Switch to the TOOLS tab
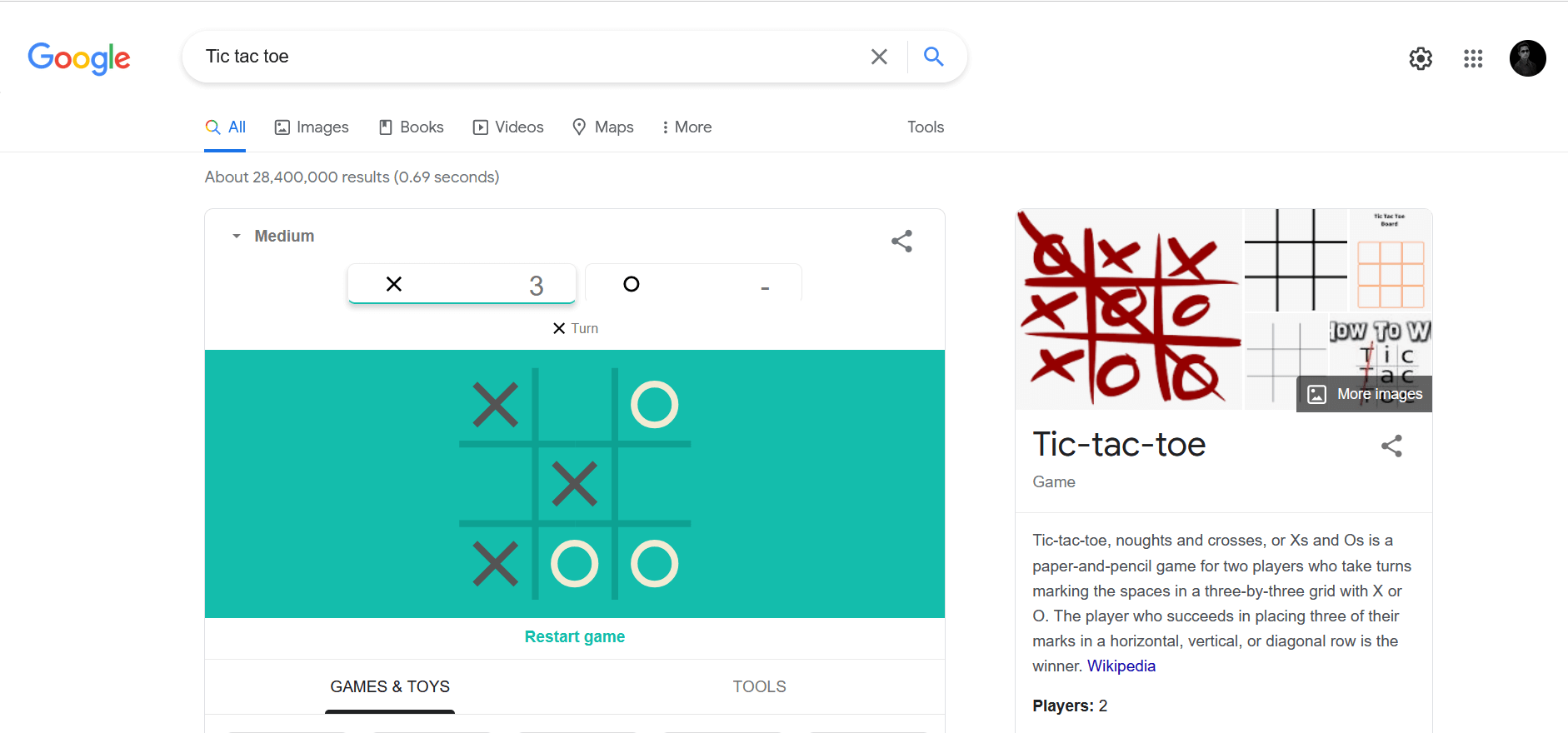1568x733 pixels. (x=759, y=687)
